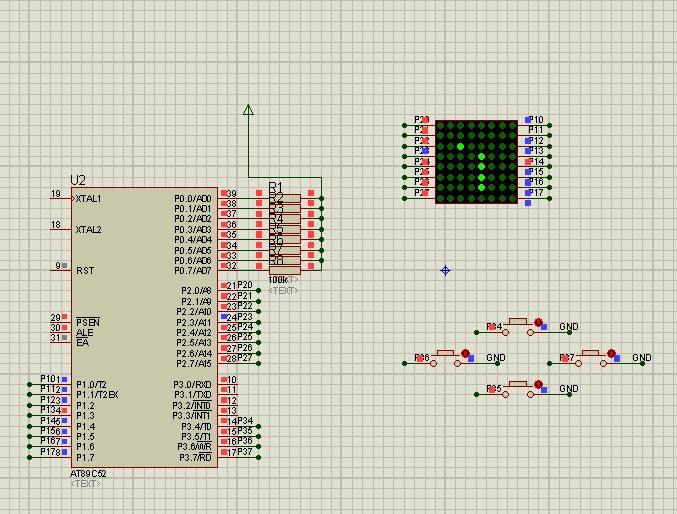This screenshot has height=514, width=677.
Task: Click the P1.7 pin label
Action: click(x=85, y=457)
